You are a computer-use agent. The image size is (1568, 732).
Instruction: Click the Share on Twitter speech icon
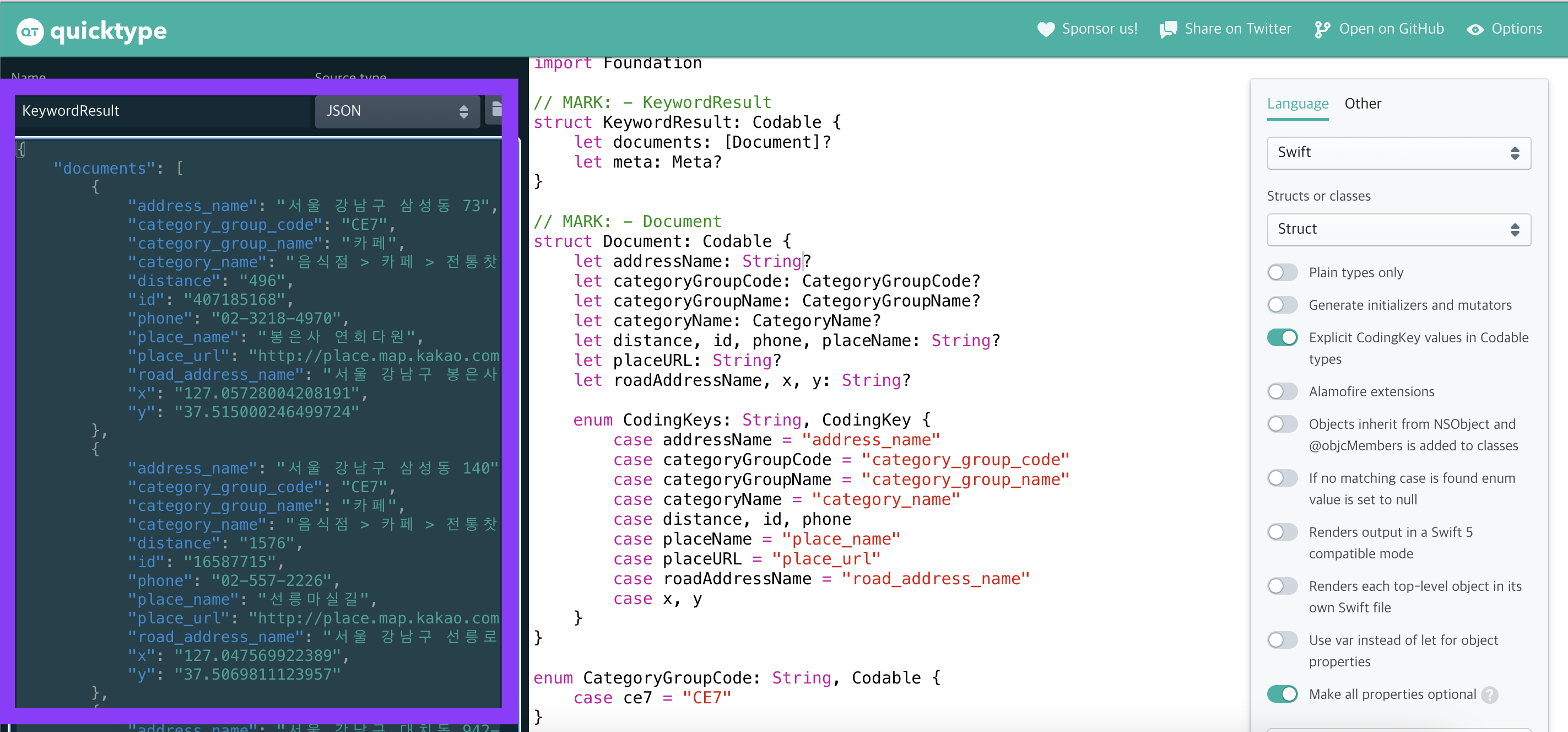click(1168, 29)
